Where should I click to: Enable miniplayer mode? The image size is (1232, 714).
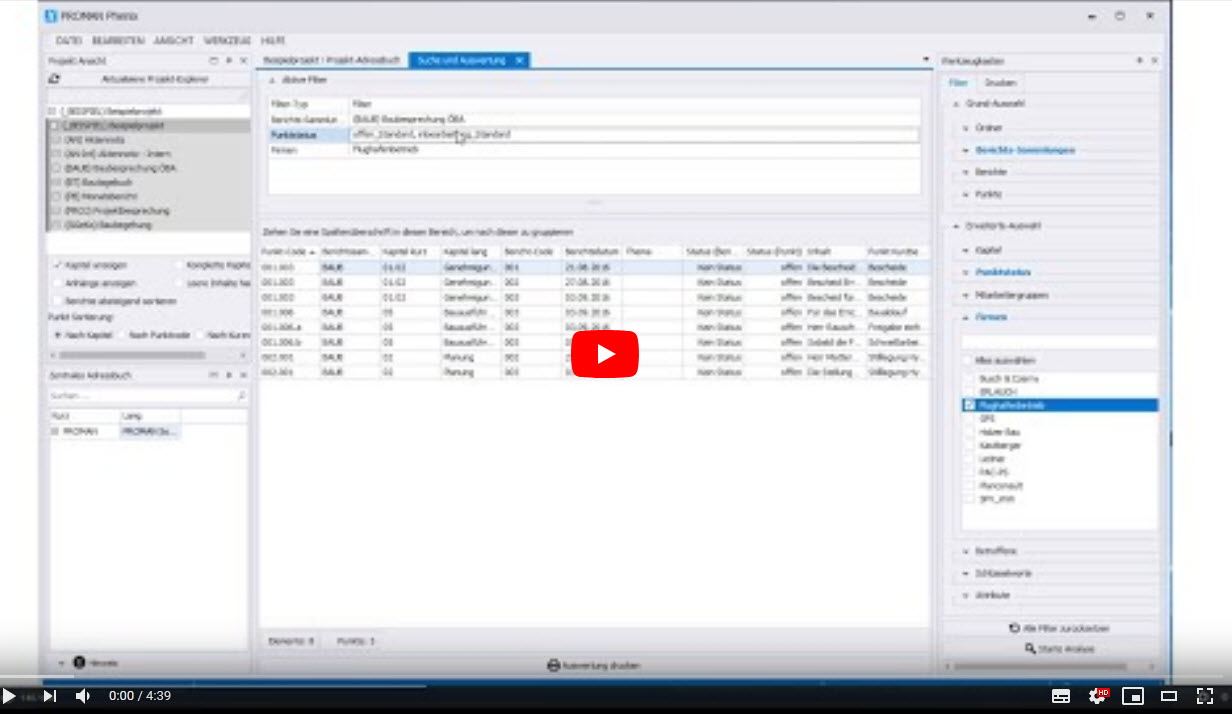click(1133, 696)
